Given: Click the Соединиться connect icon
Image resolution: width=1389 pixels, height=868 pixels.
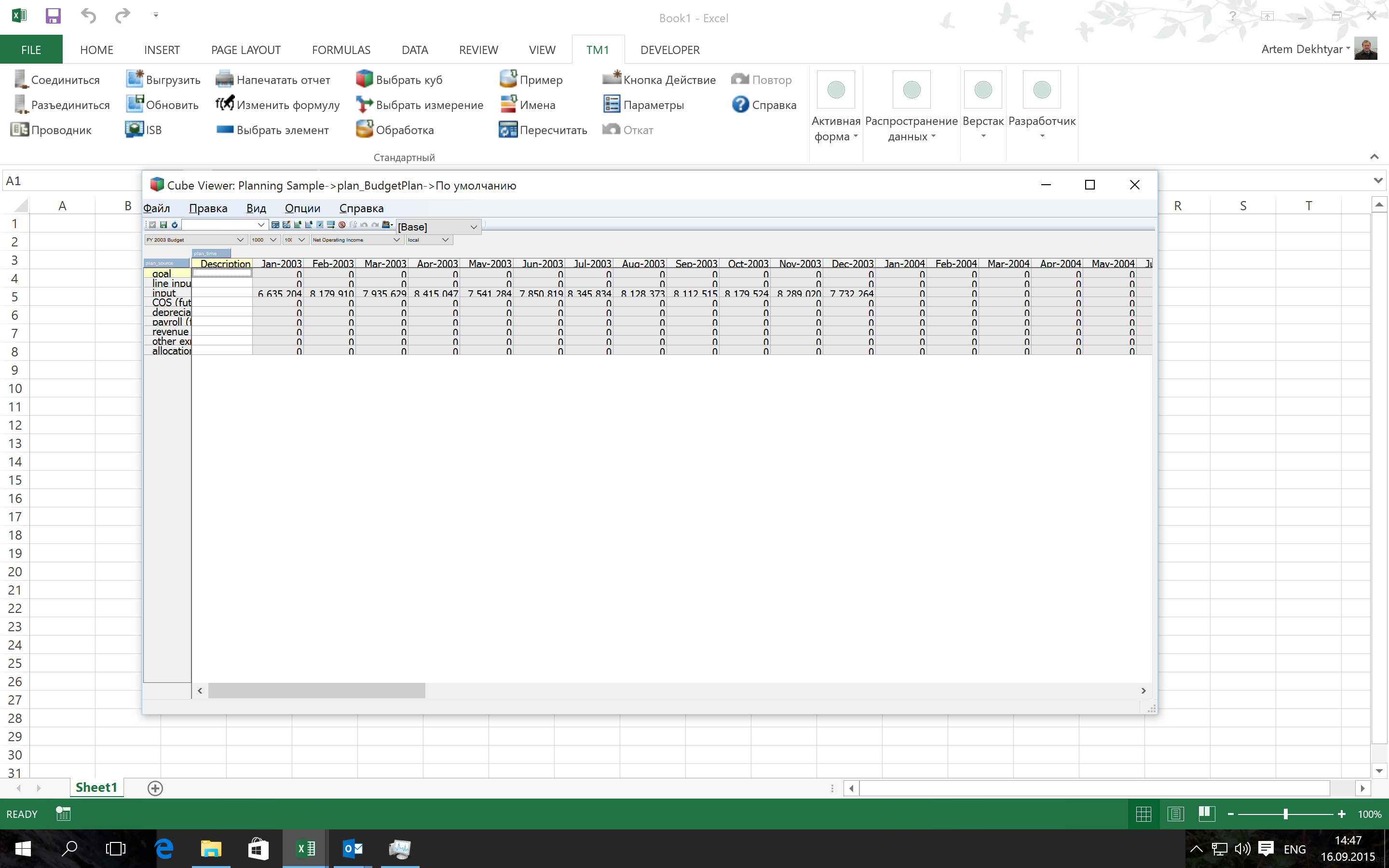Looking at the screenshot, I should coord(21,79).
